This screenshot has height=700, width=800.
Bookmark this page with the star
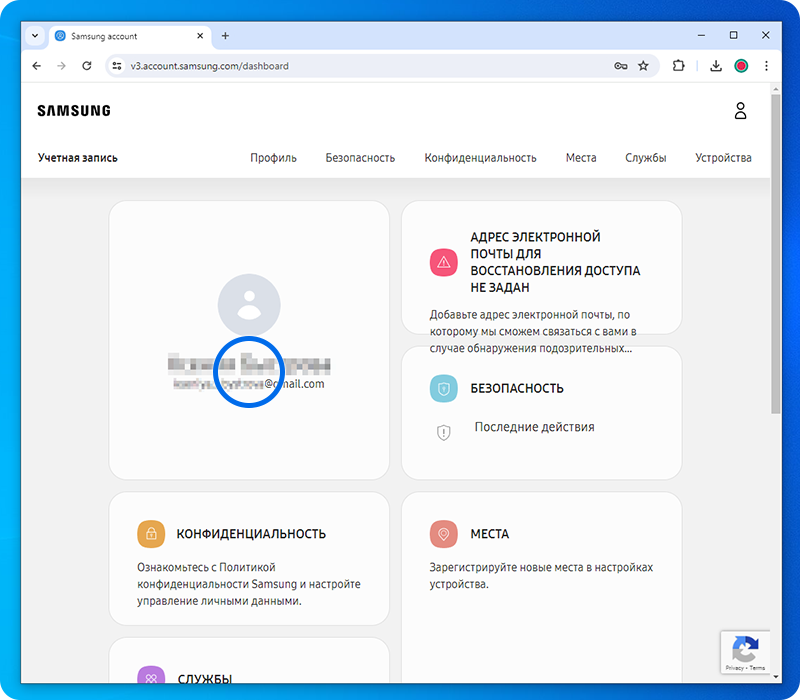[x=643, y=66]
